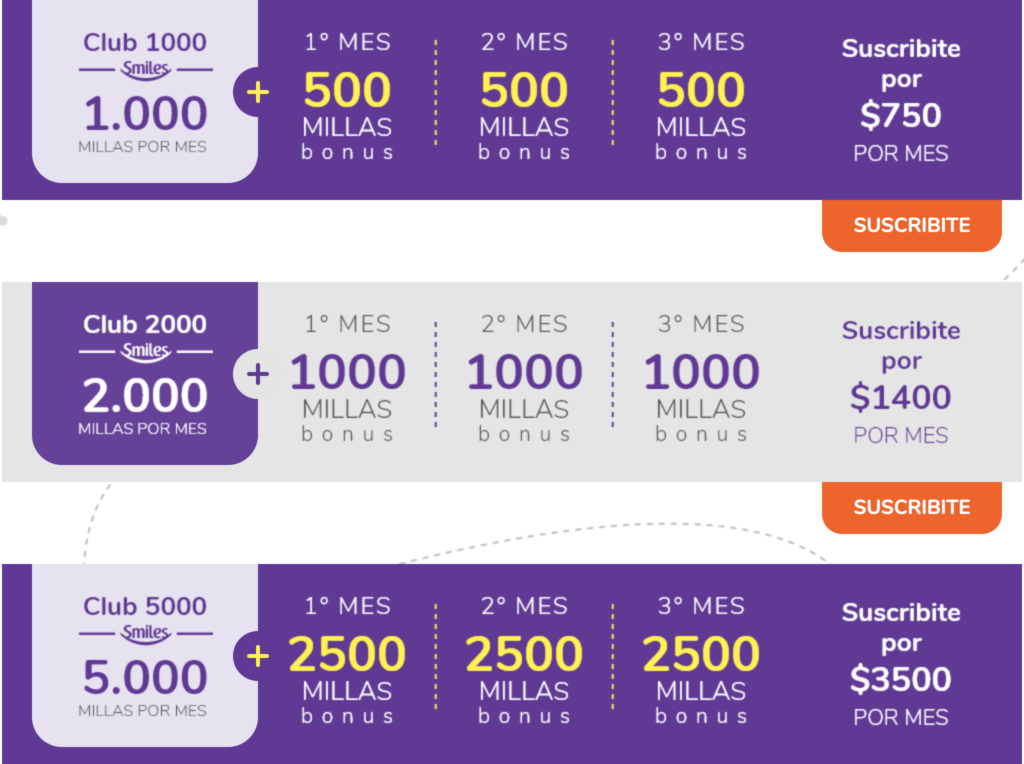Click the 1.000 millas por mes text
1024x764 pixels.
[x=144, y=124]
